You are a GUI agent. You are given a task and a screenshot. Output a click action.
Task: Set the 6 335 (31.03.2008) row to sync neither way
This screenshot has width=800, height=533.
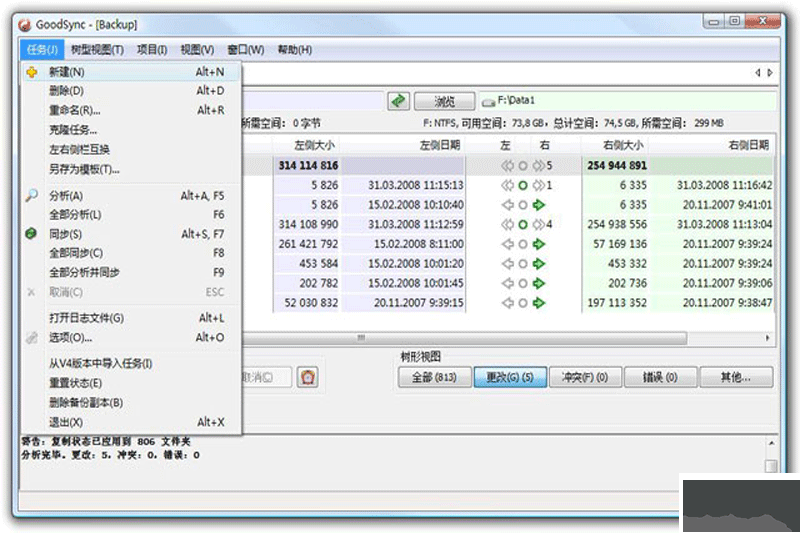(x=522, y=186)
